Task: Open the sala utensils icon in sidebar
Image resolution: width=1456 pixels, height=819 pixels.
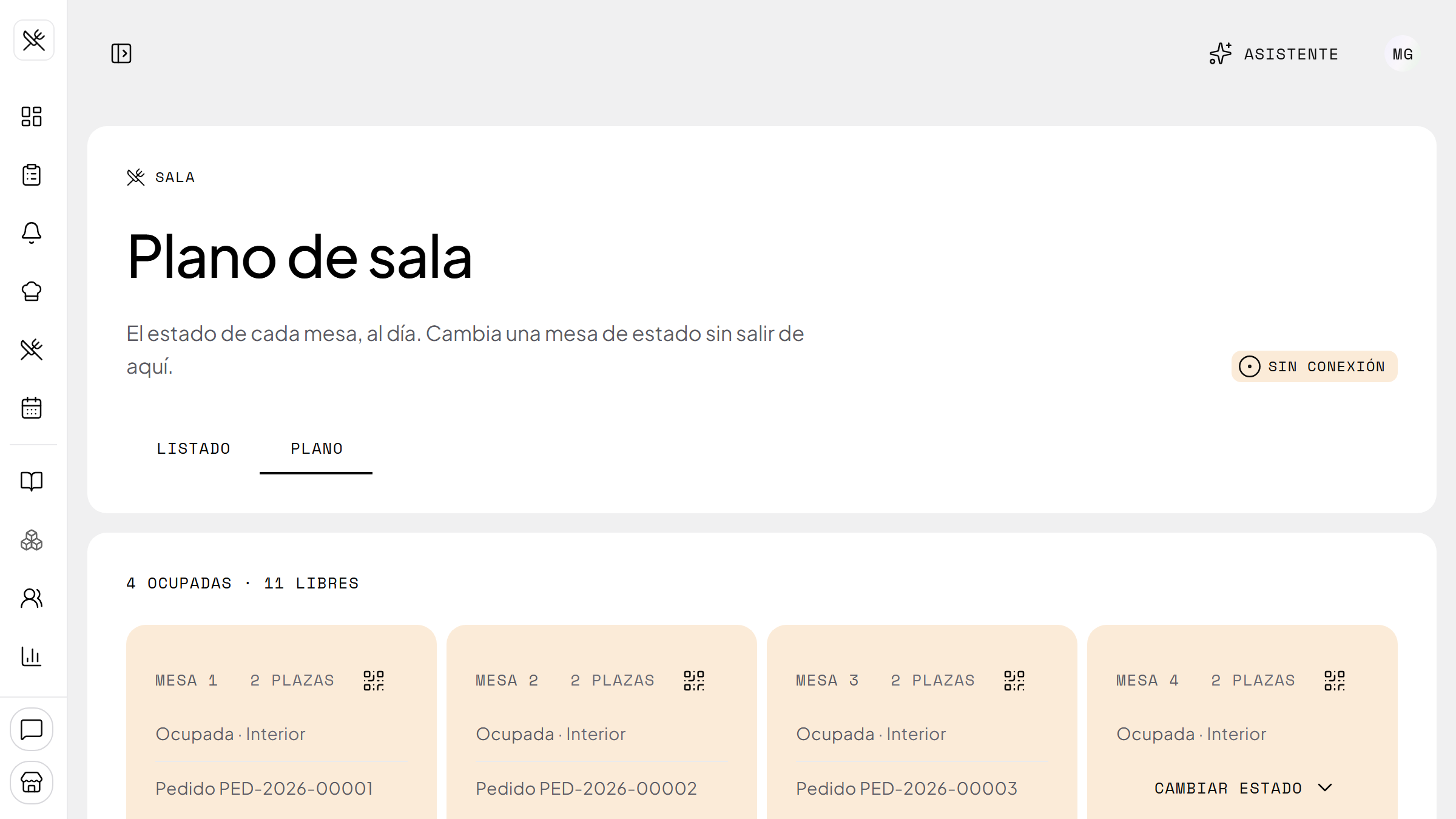Action: pos(32,349)
